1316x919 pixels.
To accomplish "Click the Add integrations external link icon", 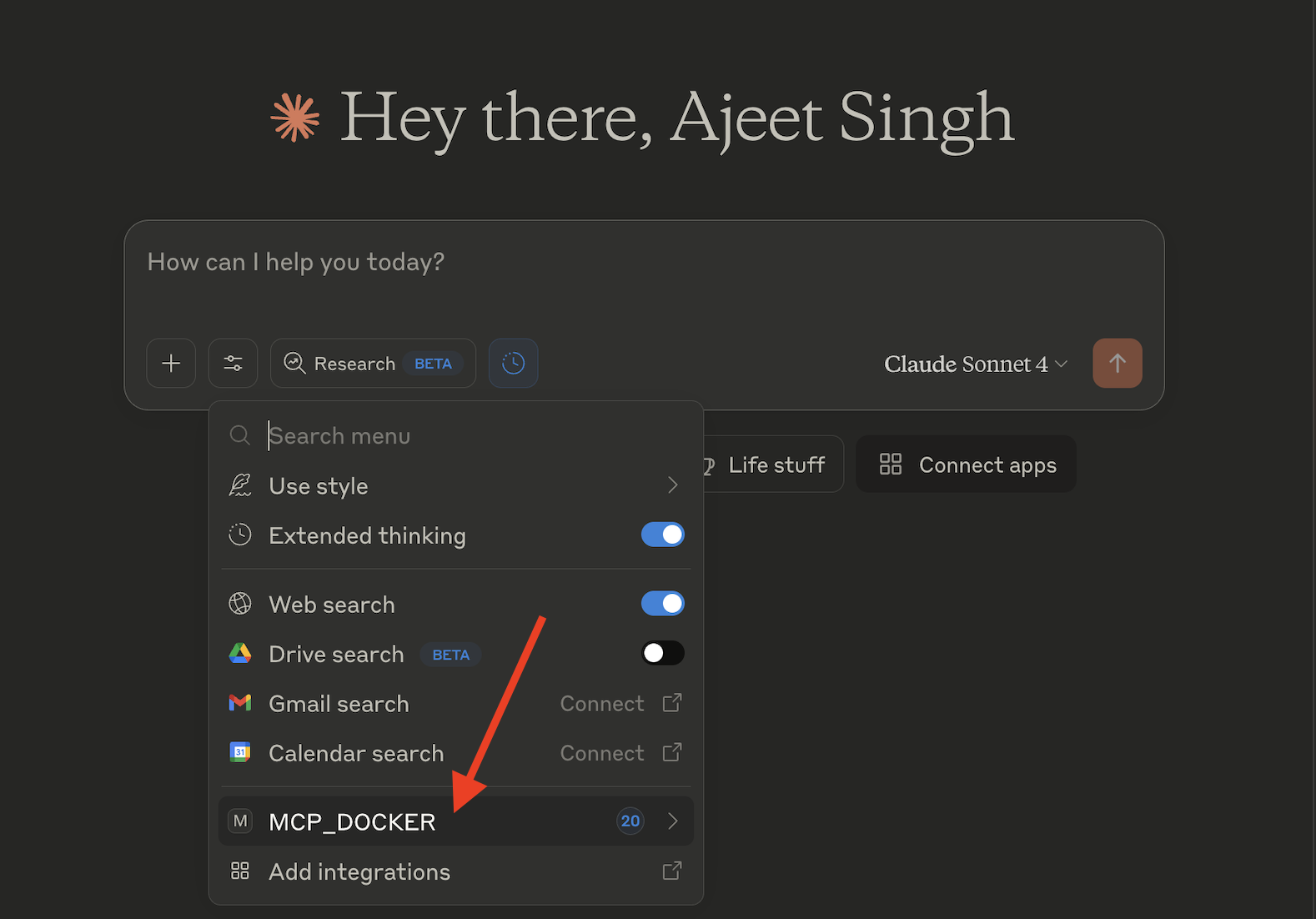I will [671, 871].
